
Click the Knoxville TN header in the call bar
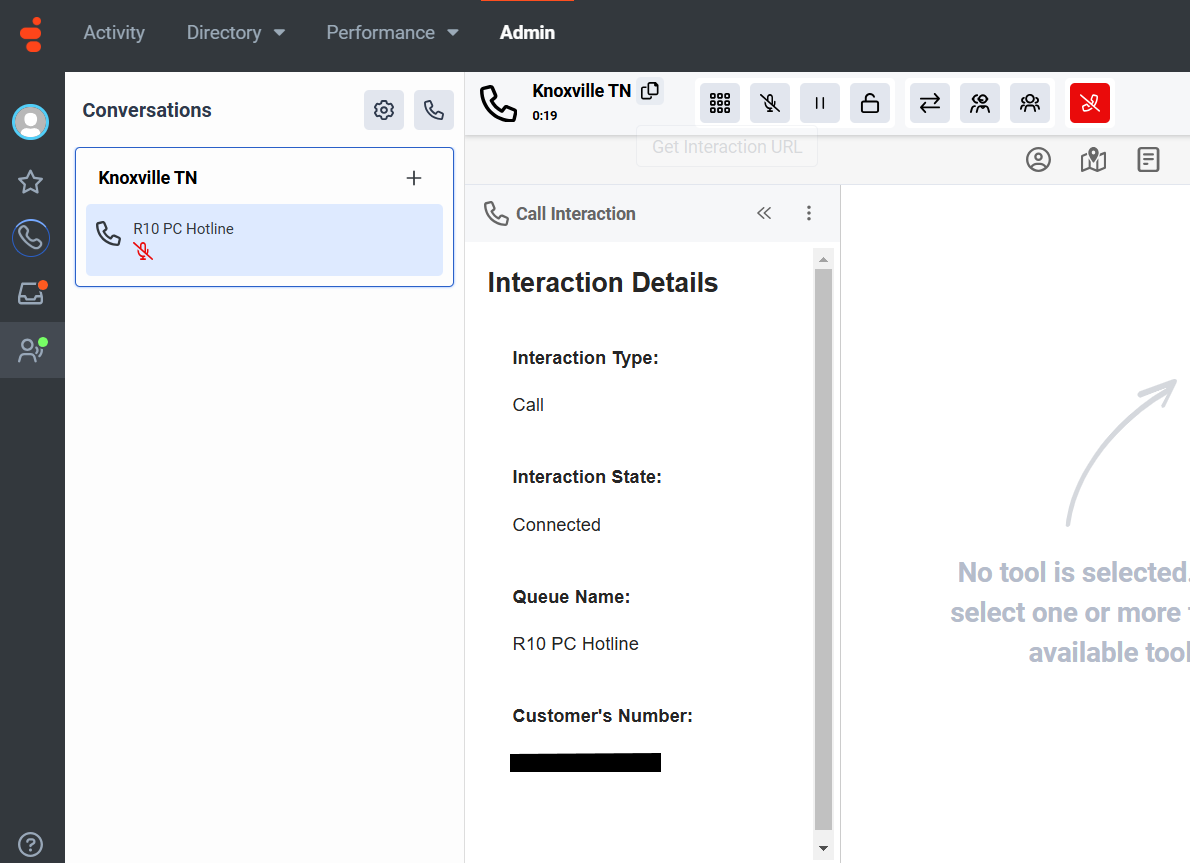coord(581,91)
